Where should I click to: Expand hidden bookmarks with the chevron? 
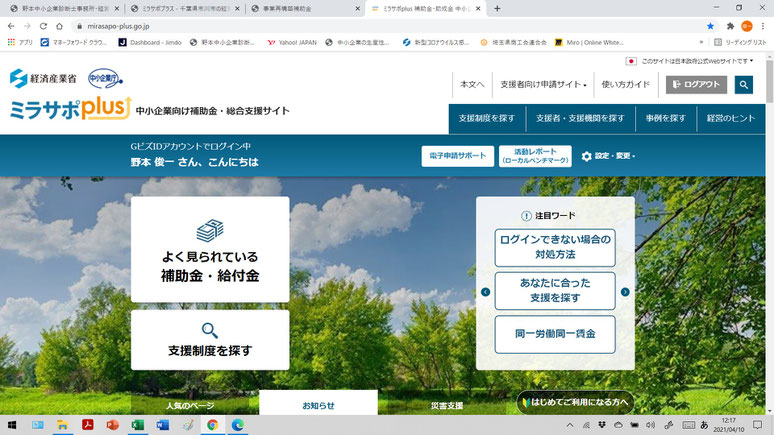coord(701,42)
